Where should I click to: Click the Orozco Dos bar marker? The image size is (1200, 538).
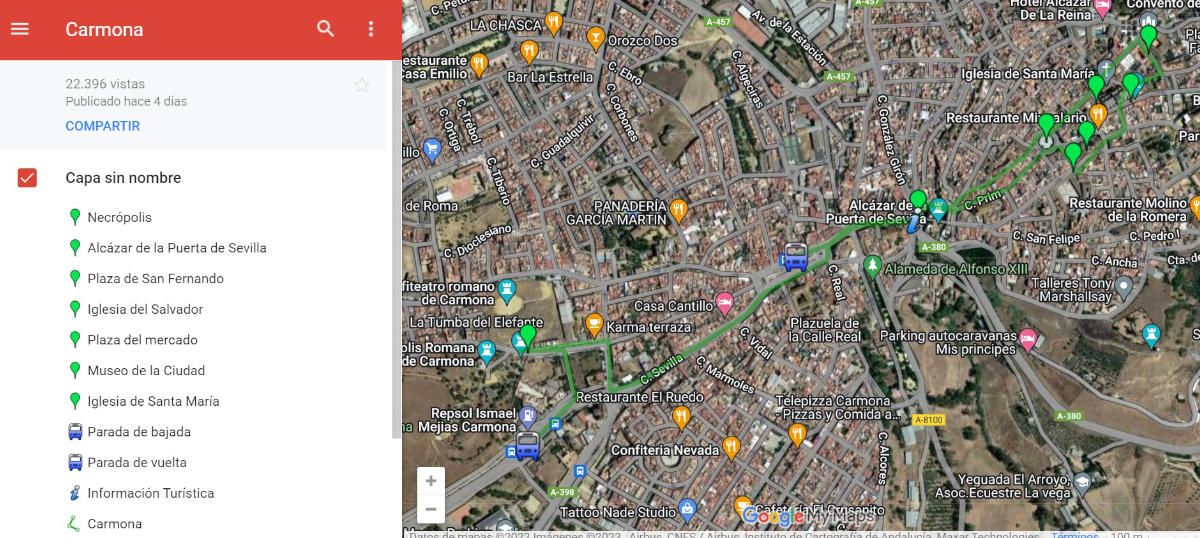tap(596, 39)
